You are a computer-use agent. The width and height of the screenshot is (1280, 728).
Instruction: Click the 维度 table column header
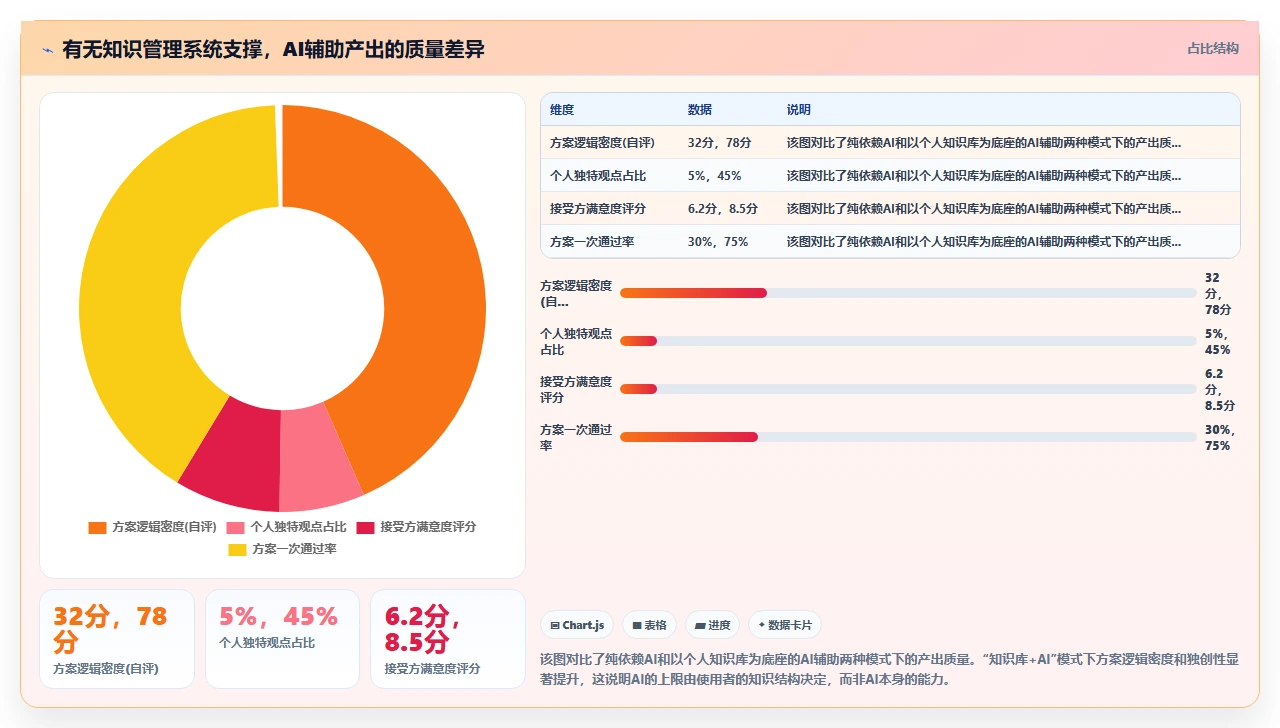click(562, 110)
